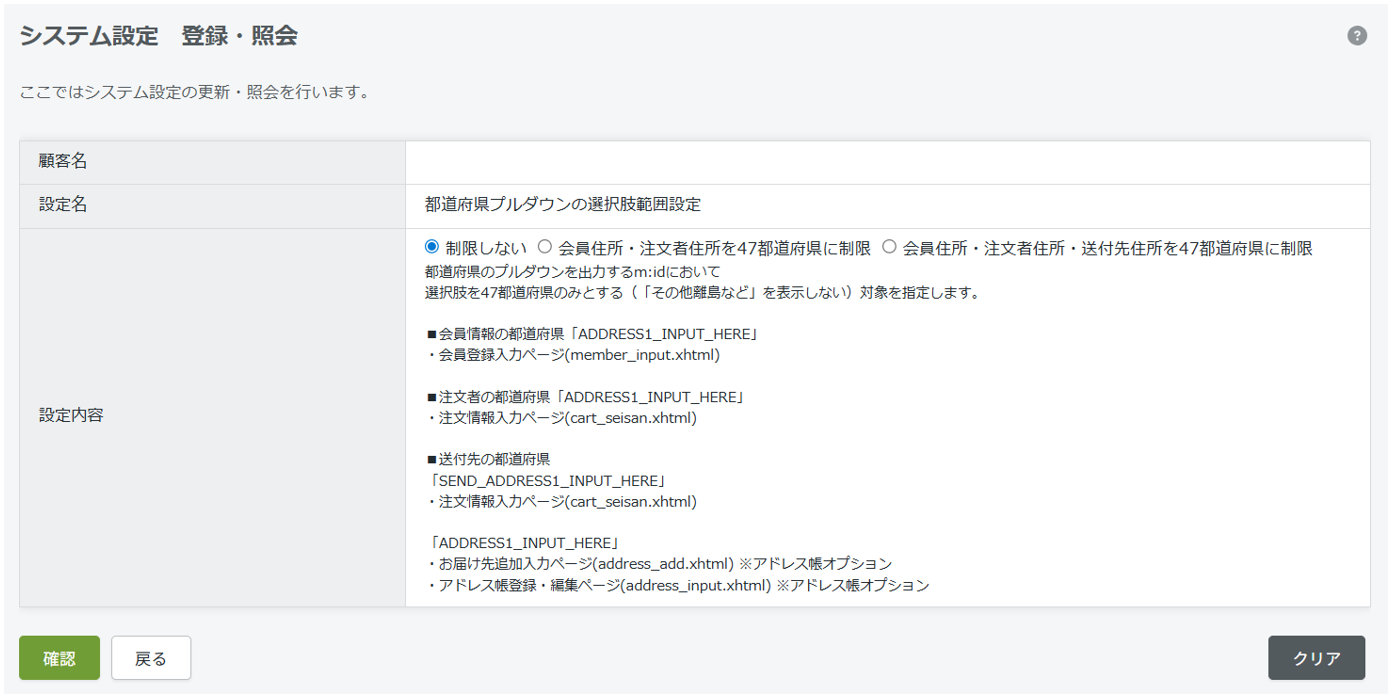Select 会員住所・注文者住所・送付先住所を47都道府県に制限 radio
Screen dimensions: 1391x697
pos(889,247)
